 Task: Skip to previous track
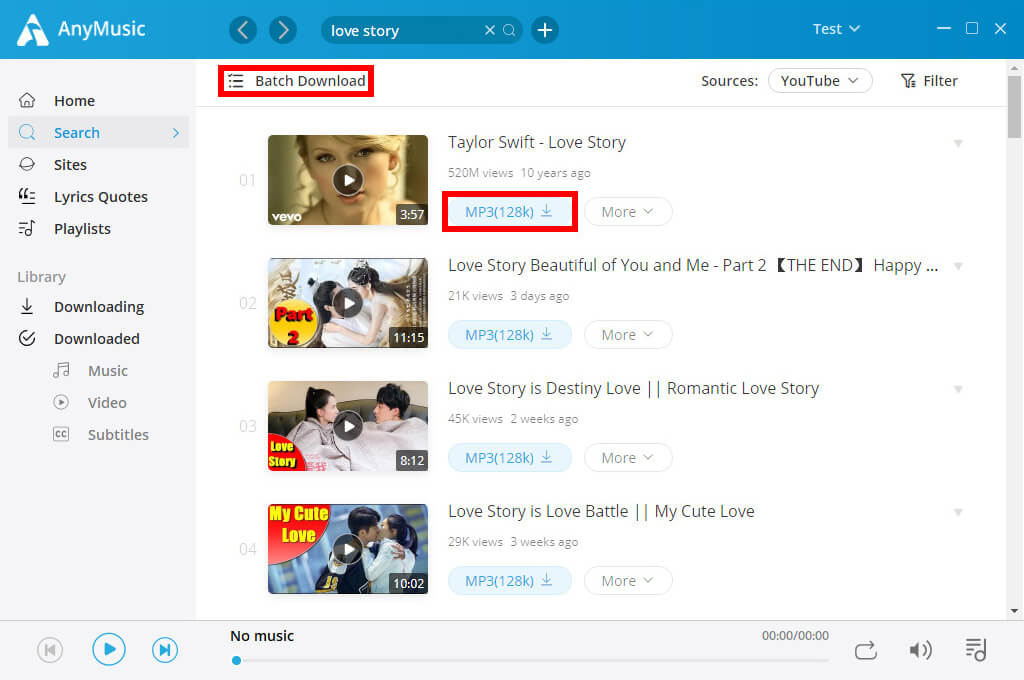pyautogui.click(x=50, y=650)
